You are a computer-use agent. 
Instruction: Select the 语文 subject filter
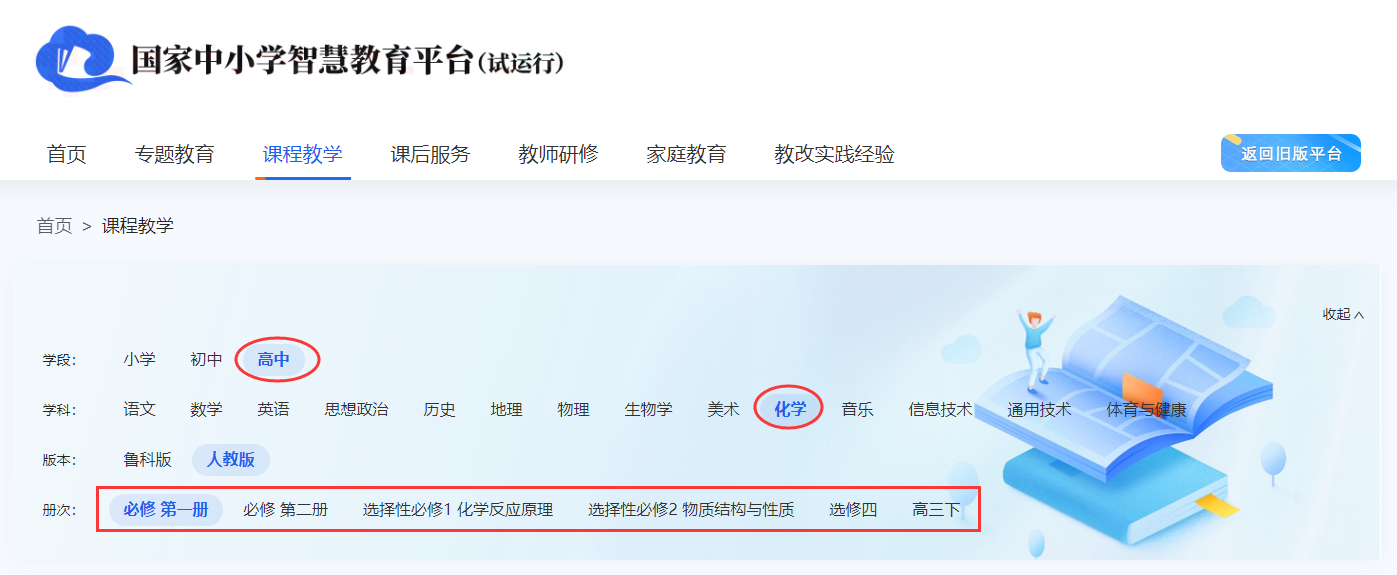click(140, 409)
